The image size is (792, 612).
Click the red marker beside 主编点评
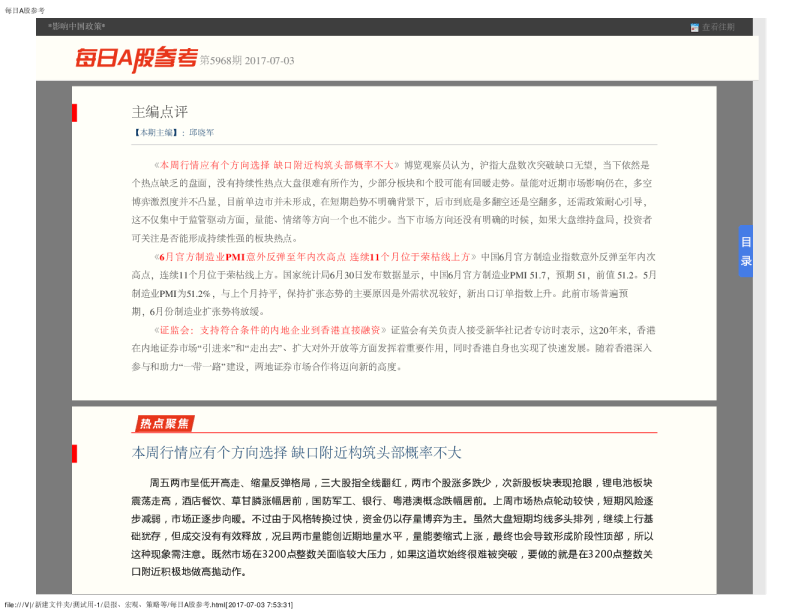pos(74,112)
